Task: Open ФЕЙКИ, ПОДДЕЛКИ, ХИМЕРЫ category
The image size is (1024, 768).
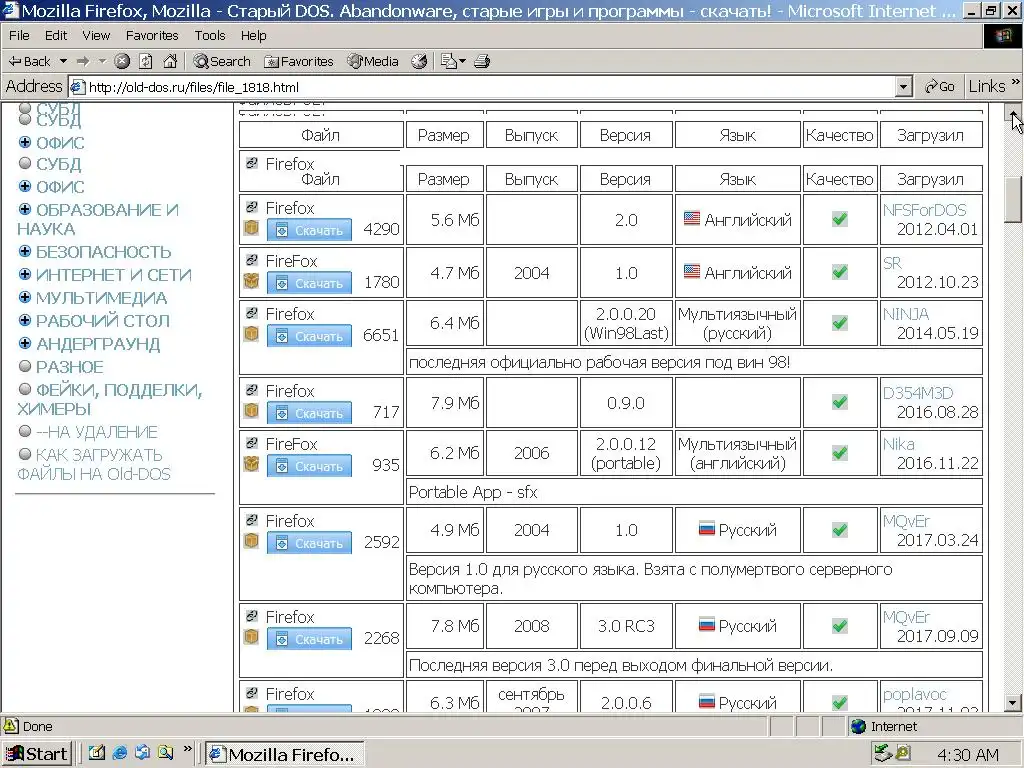Action: pyautogui.click(x=110, y=399)
